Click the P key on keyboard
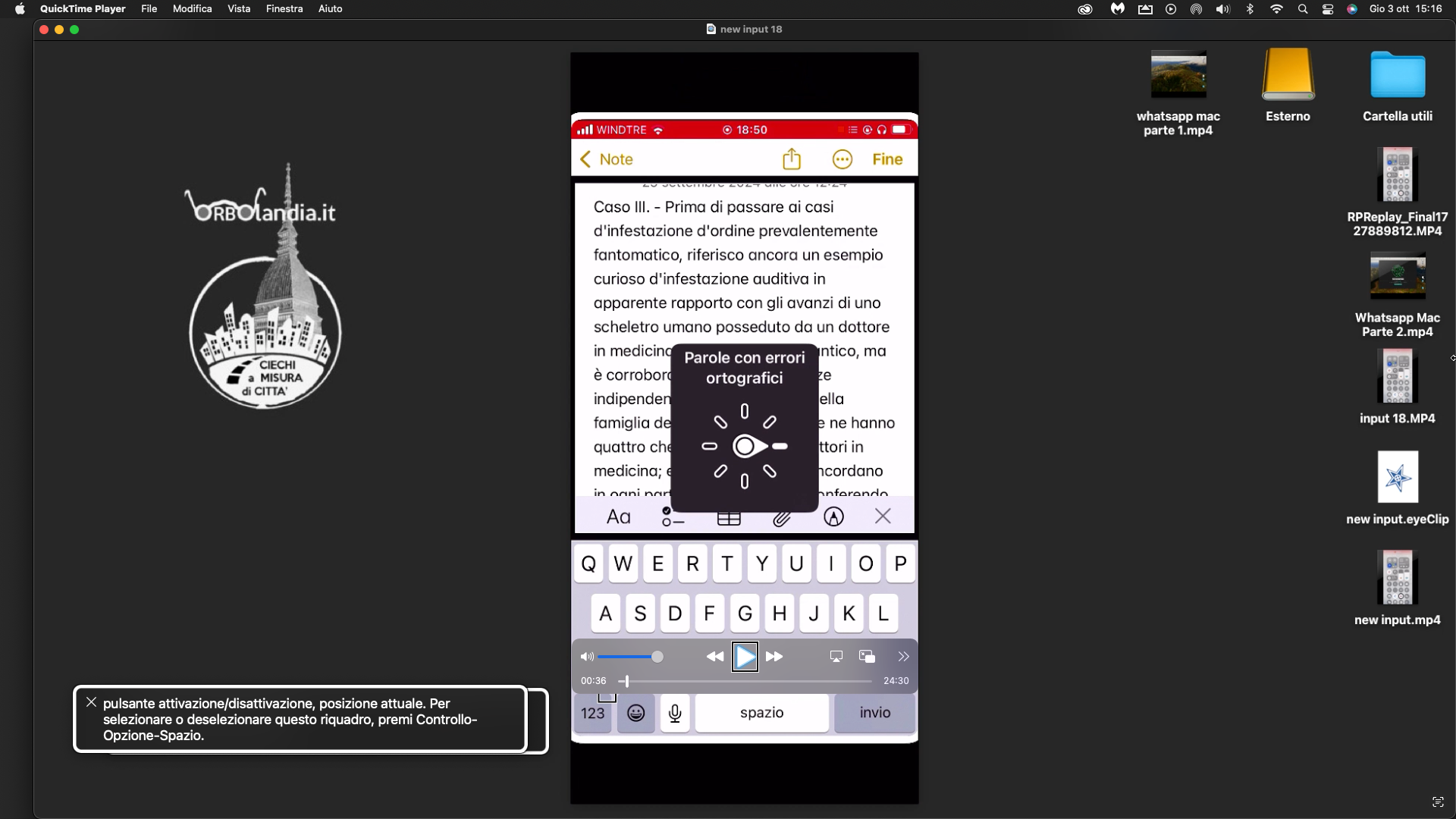Viewport: 1456px width, 819px height. (x=900, y=563)
